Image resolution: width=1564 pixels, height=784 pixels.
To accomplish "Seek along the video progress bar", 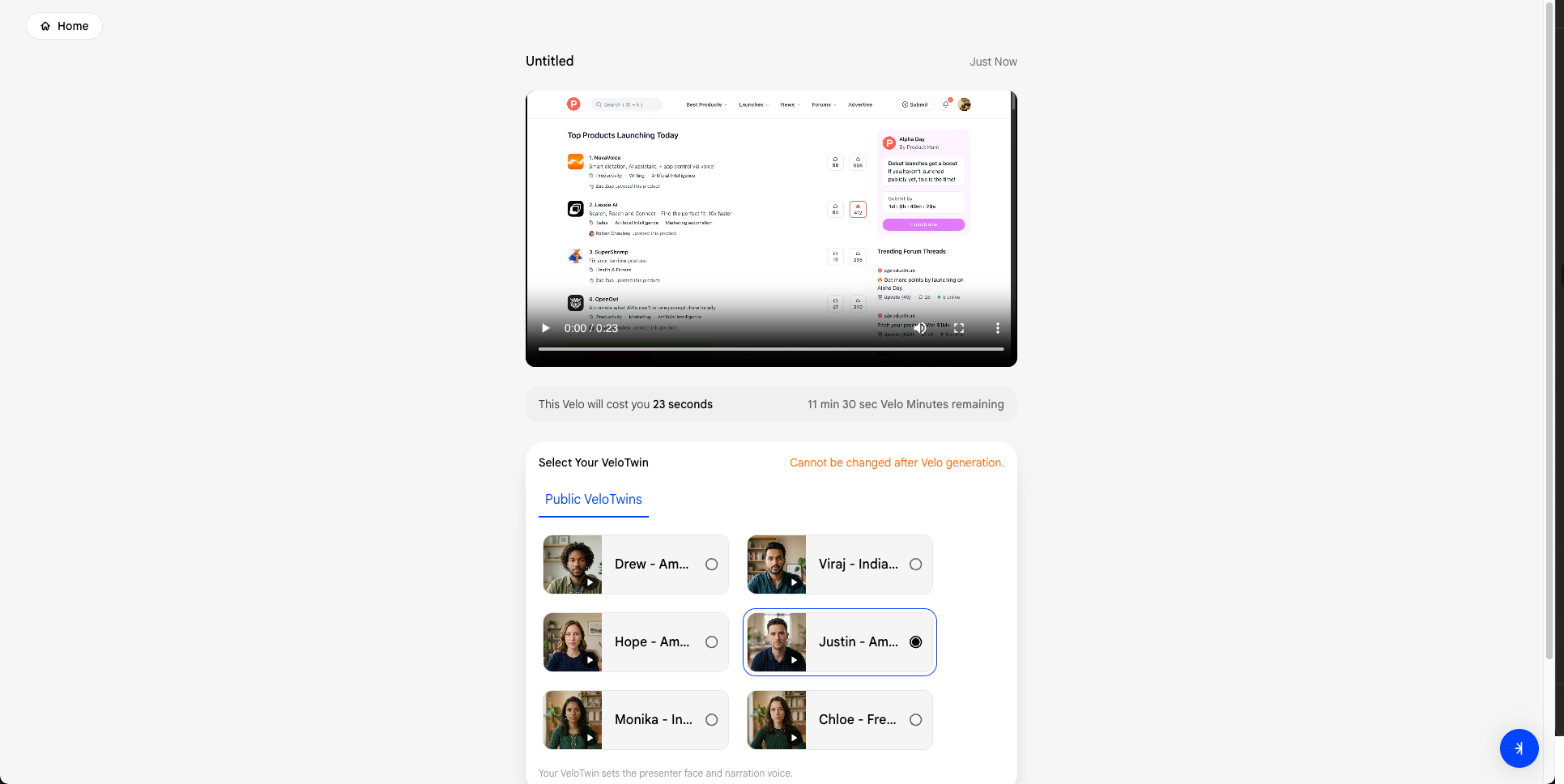I will [x=771, y=349].
